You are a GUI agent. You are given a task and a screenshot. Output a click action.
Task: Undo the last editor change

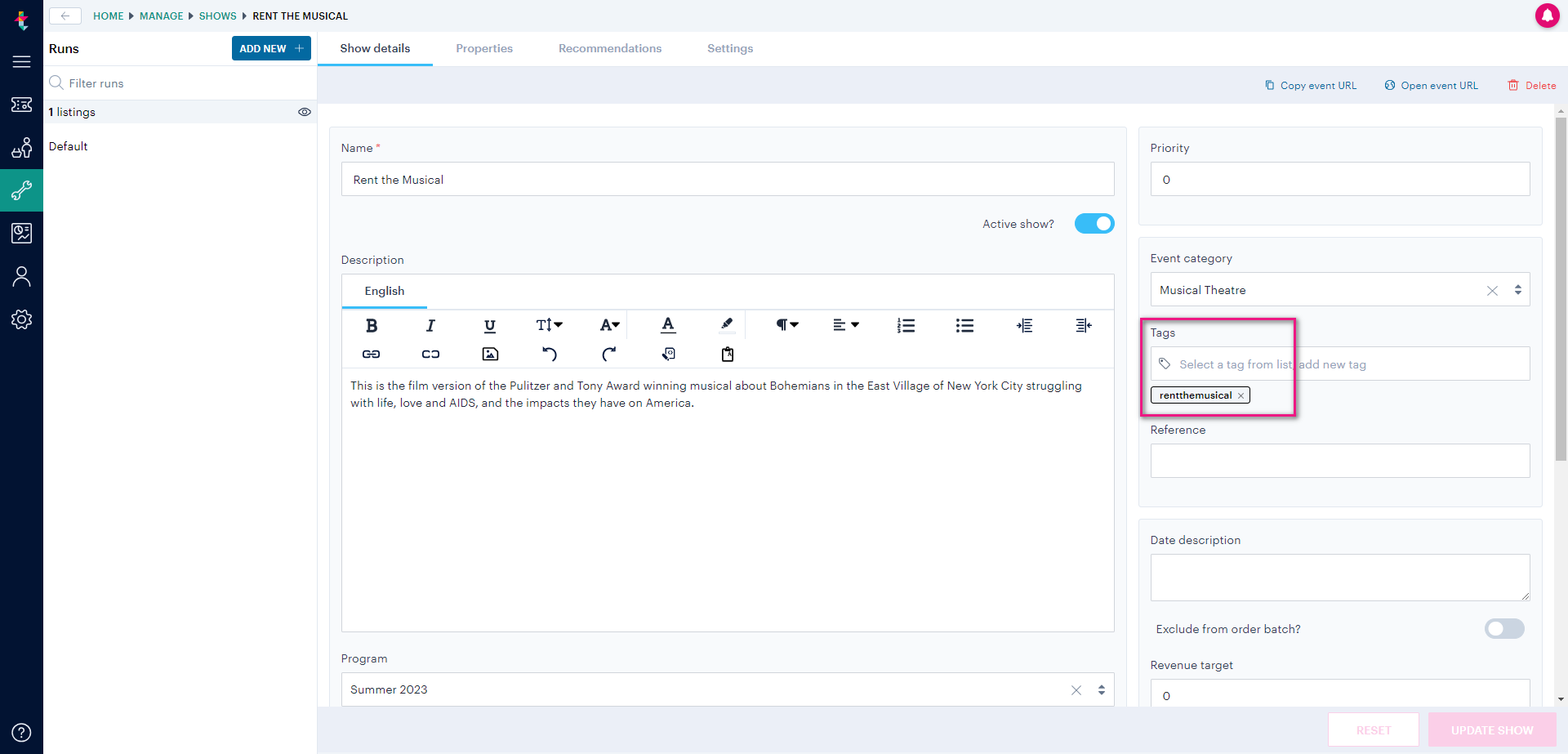(x=550, y=355)
